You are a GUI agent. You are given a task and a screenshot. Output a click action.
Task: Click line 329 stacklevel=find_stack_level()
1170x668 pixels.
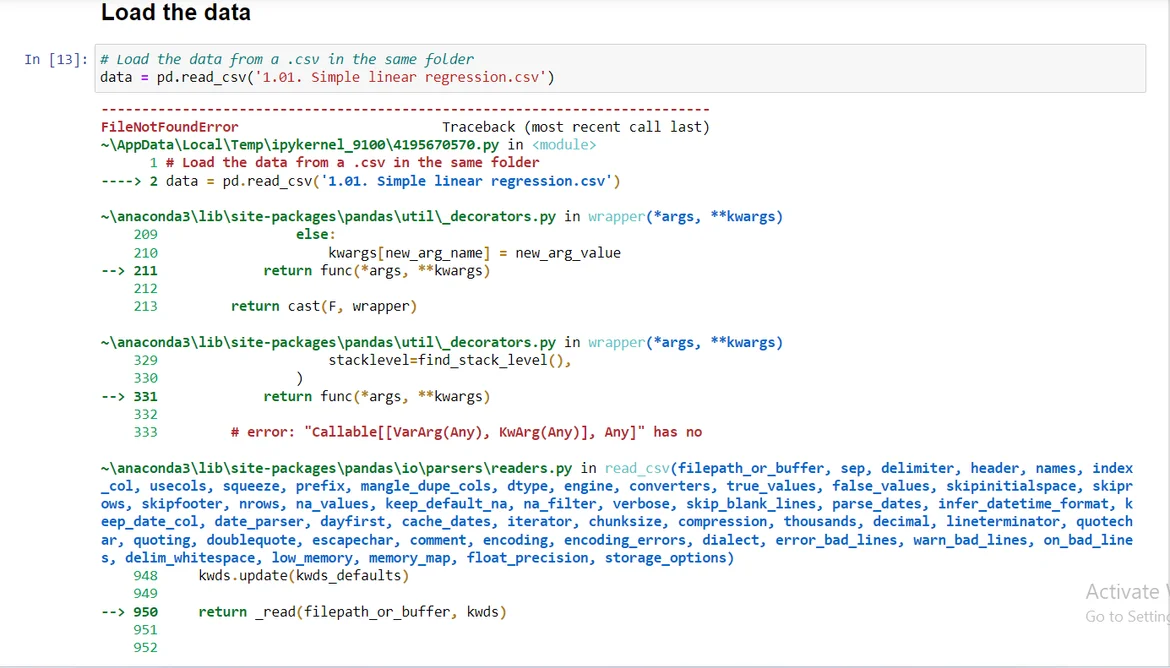tap(449, 360)
